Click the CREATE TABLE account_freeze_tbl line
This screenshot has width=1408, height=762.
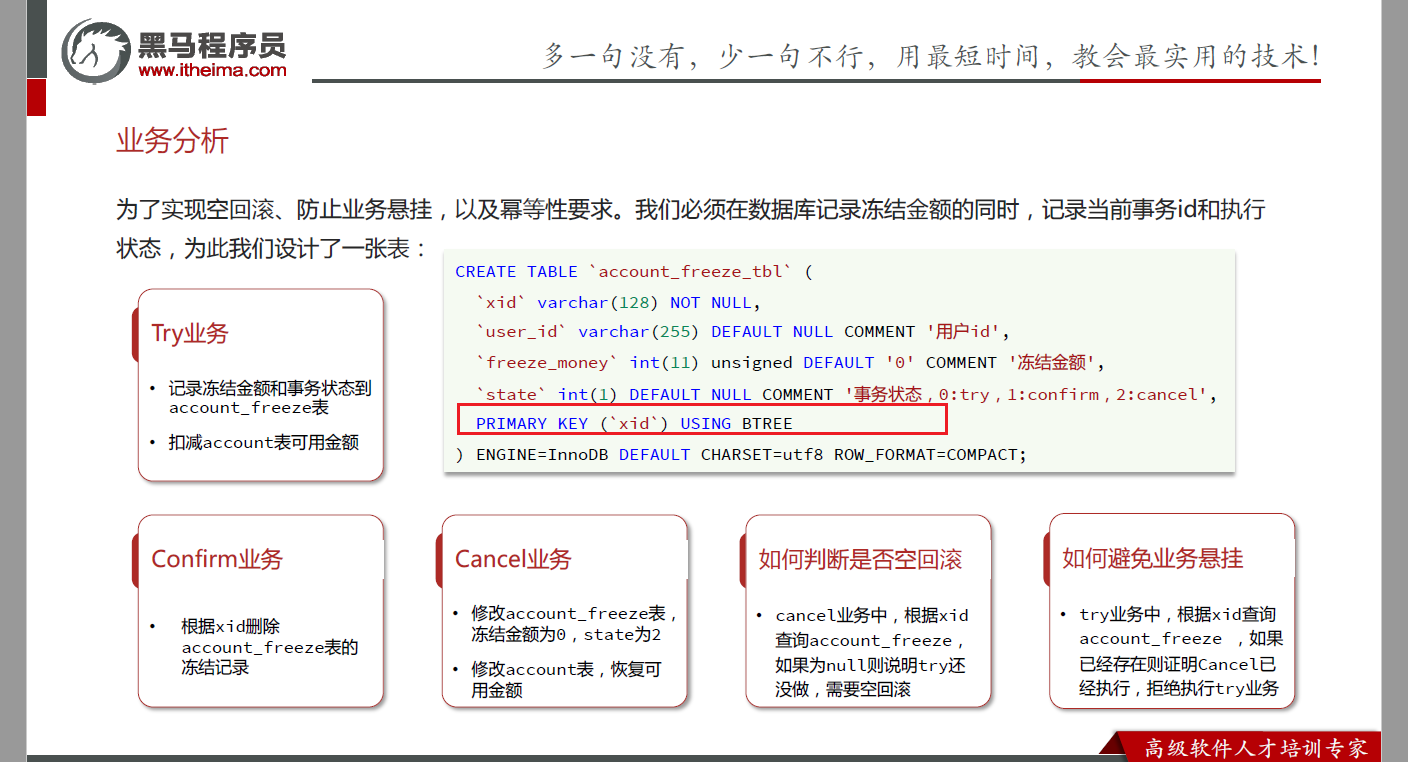click(x=635, y=272)
